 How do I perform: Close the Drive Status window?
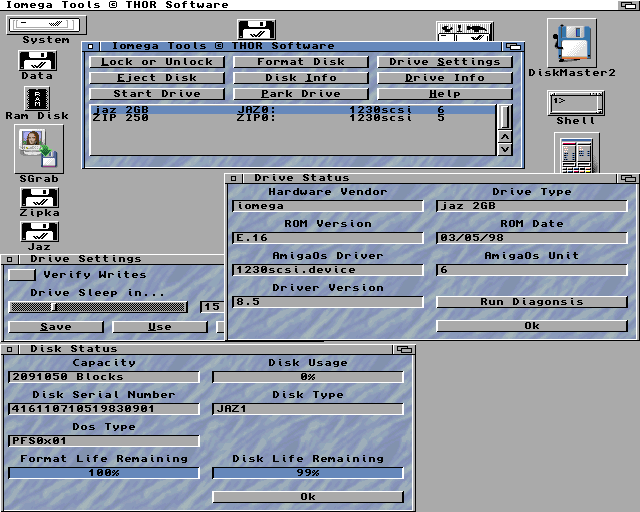click(x=233, y=178)
